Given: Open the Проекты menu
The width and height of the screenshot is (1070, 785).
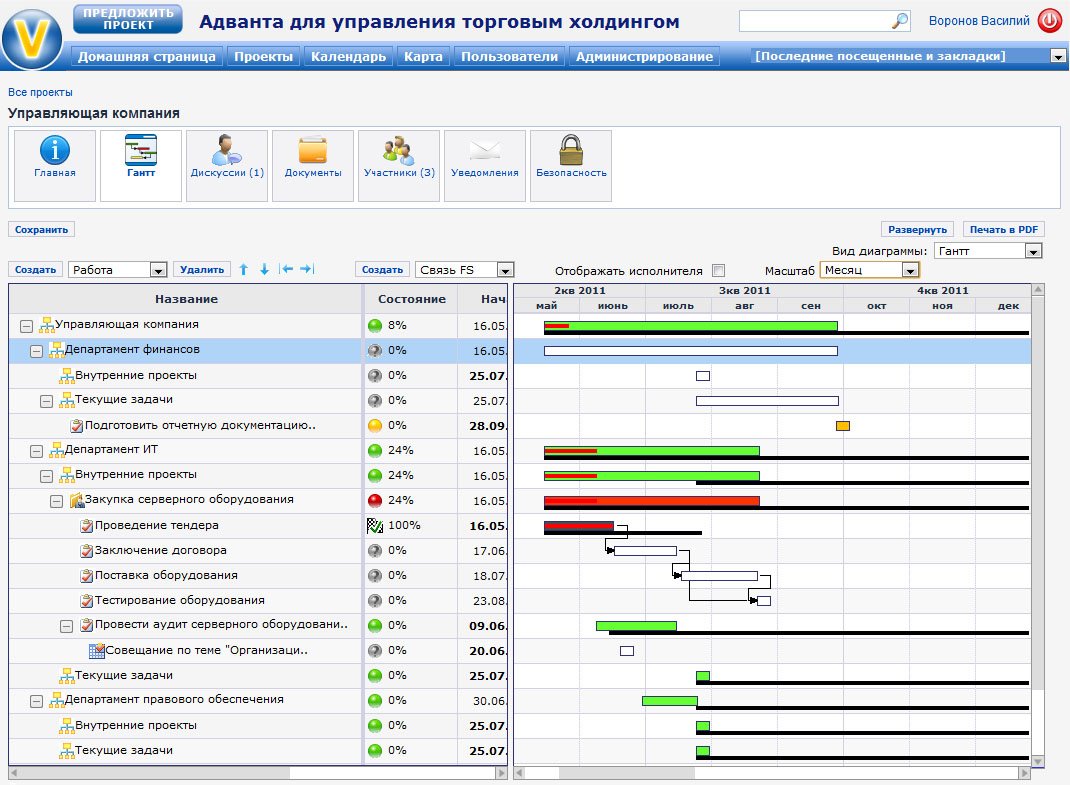Looking at the screenshot, I should click(x=263, y=57).
